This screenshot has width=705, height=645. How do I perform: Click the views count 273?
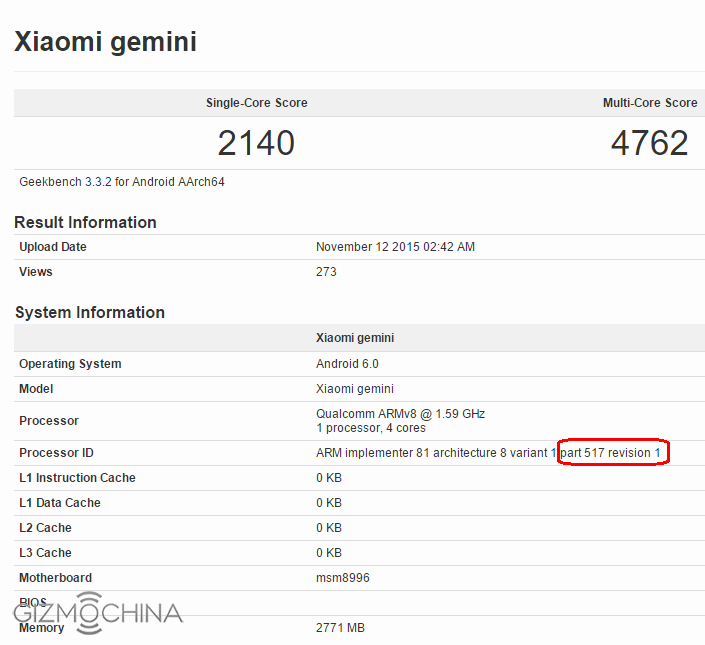pos(326,272)
